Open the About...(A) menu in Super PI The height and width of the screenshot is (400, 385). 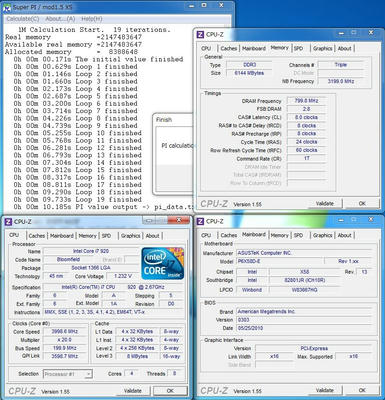point(60,19)
